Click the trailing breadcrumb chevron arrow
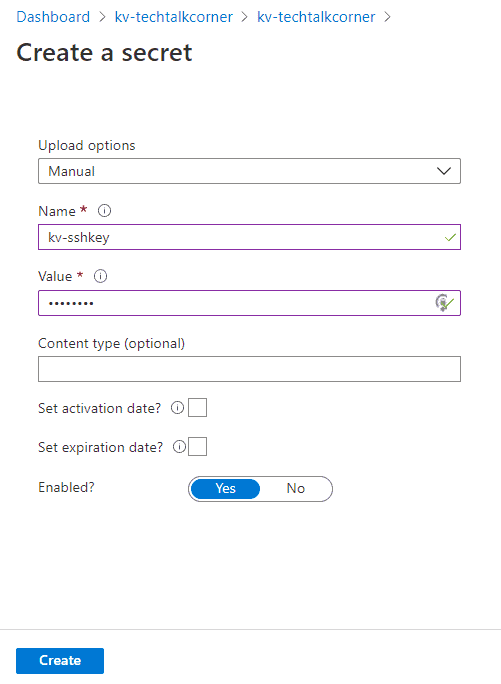Screen dimensions: 501x684 [387, 17]
